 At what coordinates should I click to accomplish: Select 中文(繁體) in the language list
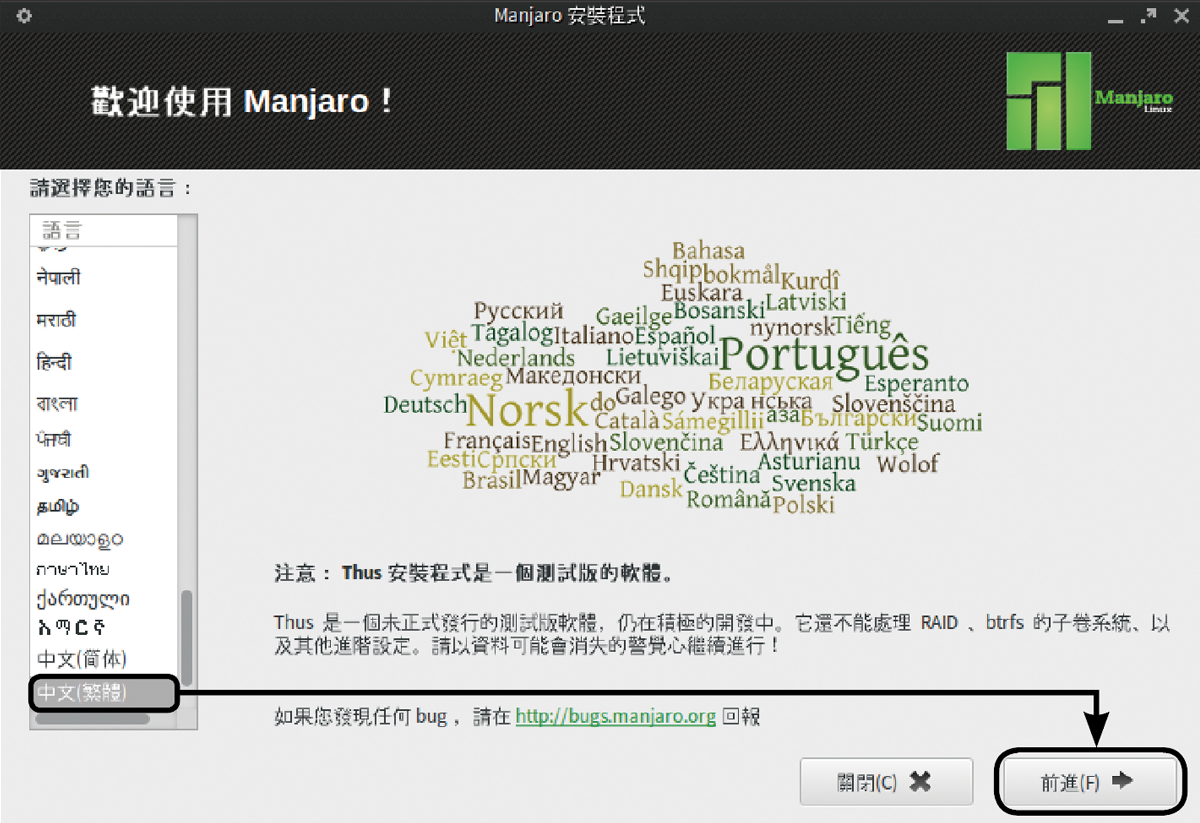104,692
